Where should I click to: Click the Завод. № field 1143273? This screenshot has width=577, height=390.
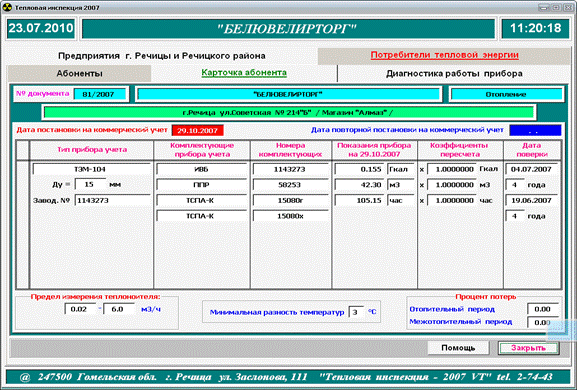[113, 200]
